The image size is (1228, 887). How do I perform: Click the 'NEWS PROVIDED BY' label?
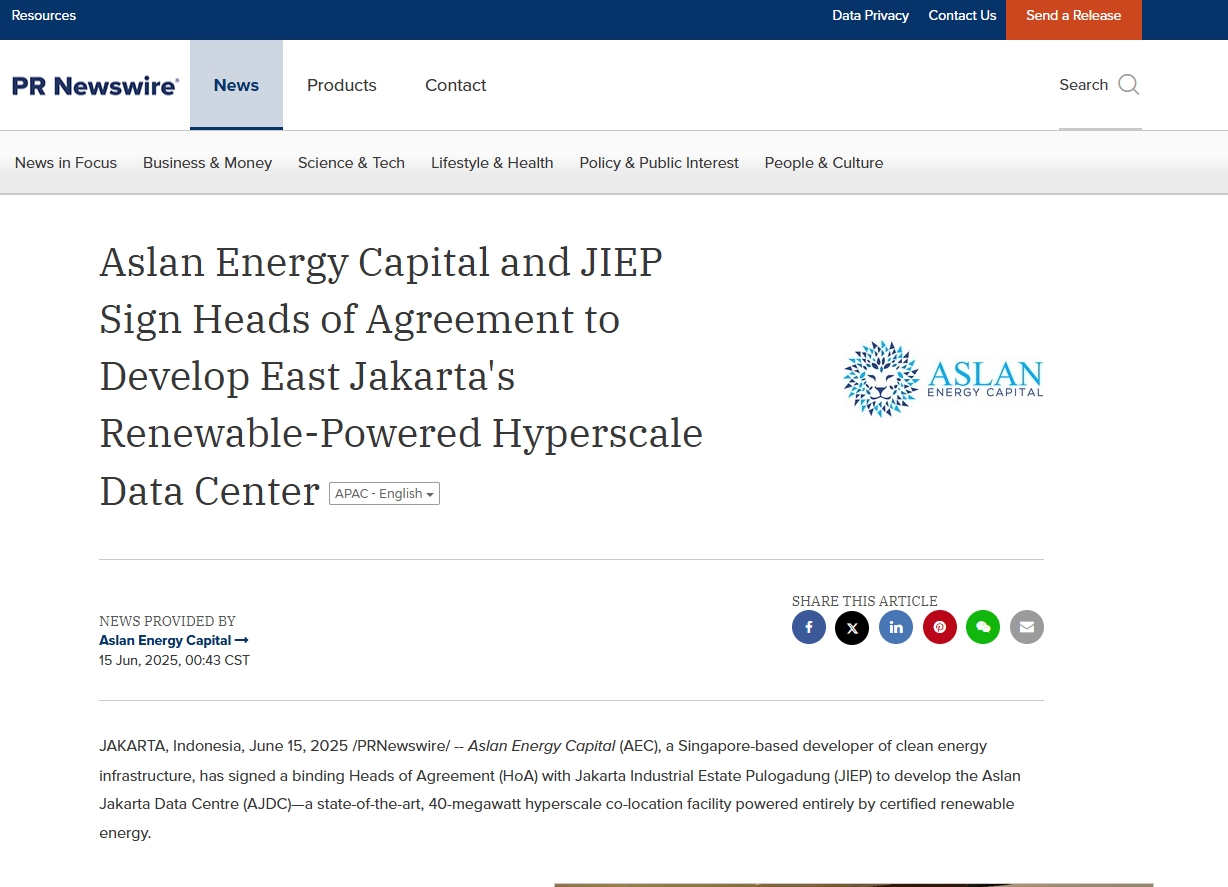point(167,621)
